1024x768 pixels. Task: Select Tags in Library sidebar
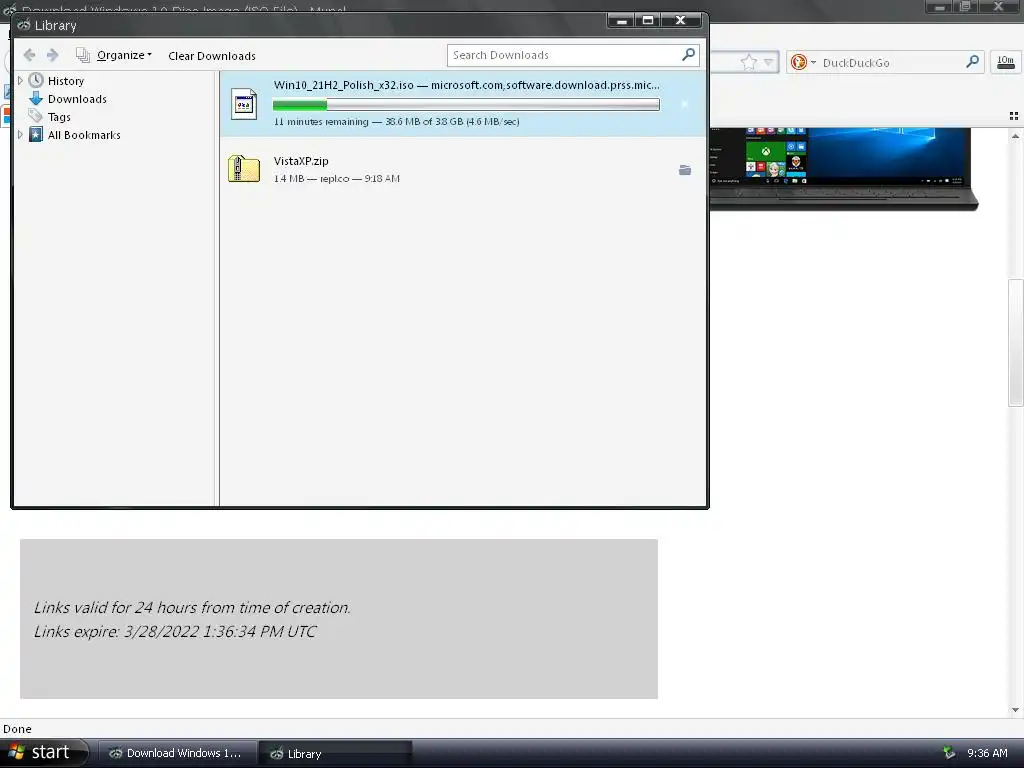point(59,117)
